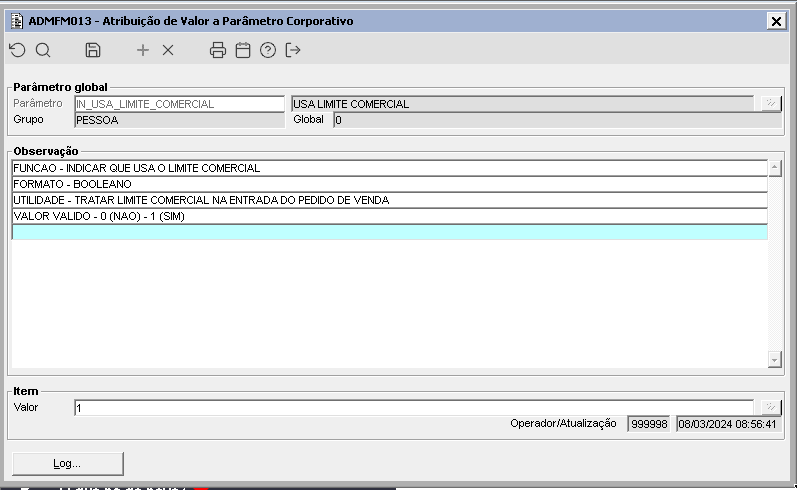The image size is (797, 490).
Task: Select the UTILIDADE - TRATAR LIMITE COMERCIAL line
Action: pos(389,200)
